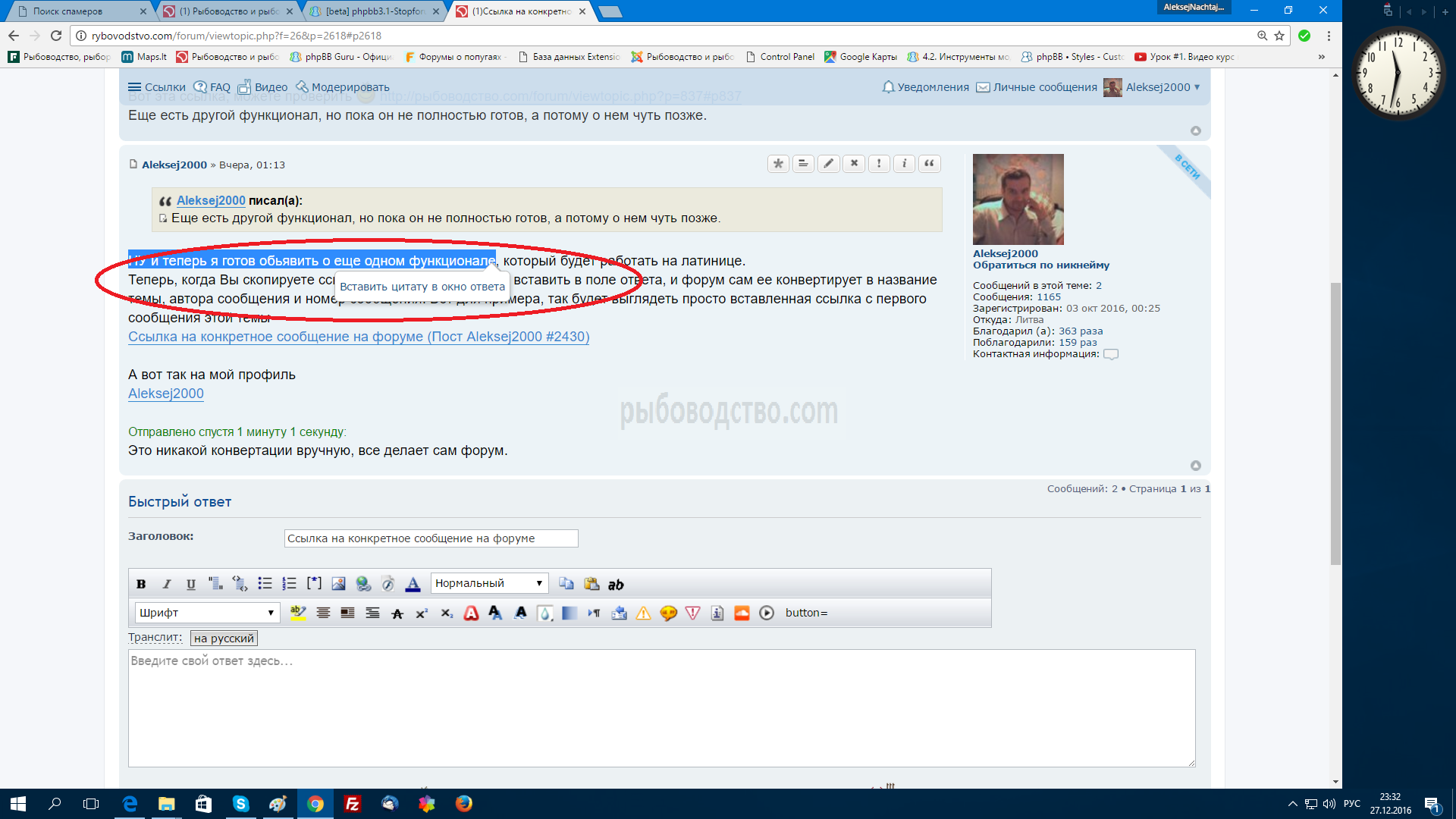Click the strikethrough text icon

(397, 613)
